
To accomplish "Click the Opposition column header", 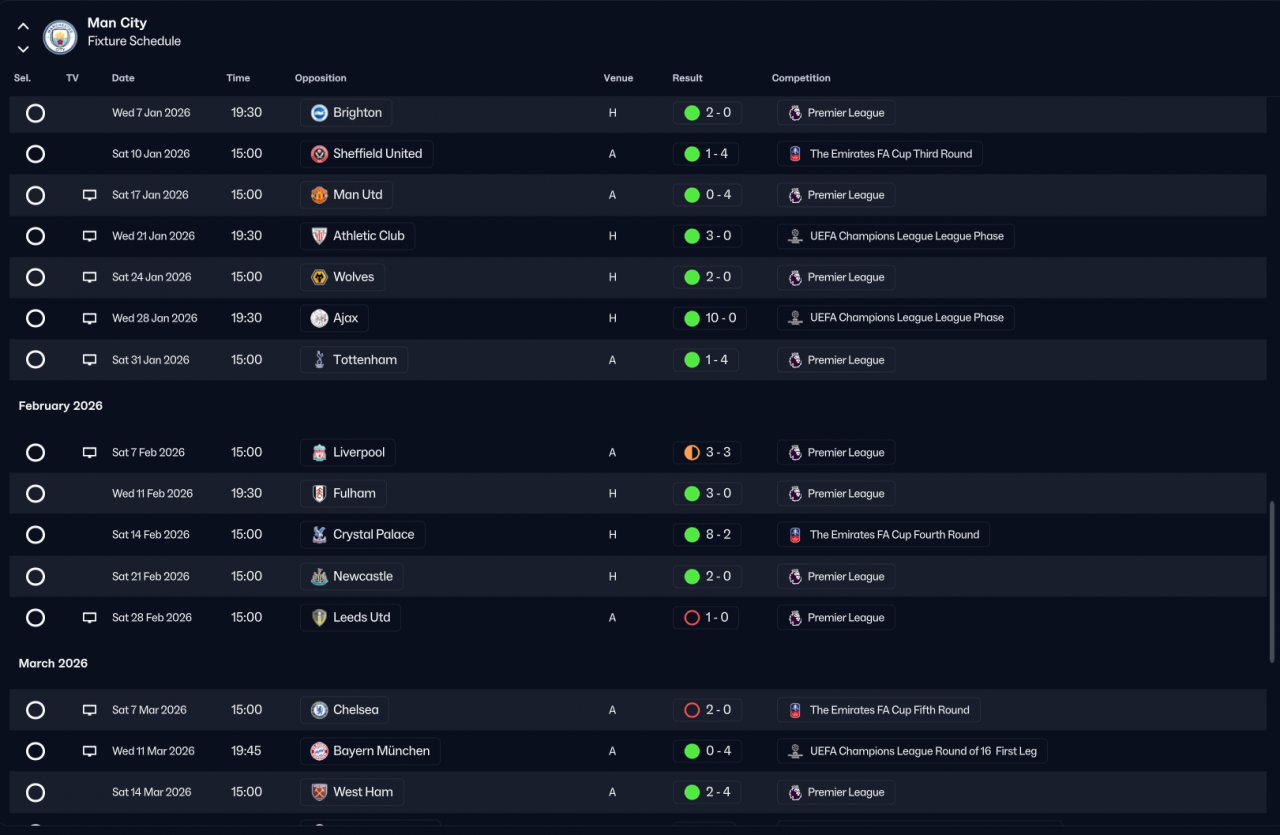I will pos(320,78).
